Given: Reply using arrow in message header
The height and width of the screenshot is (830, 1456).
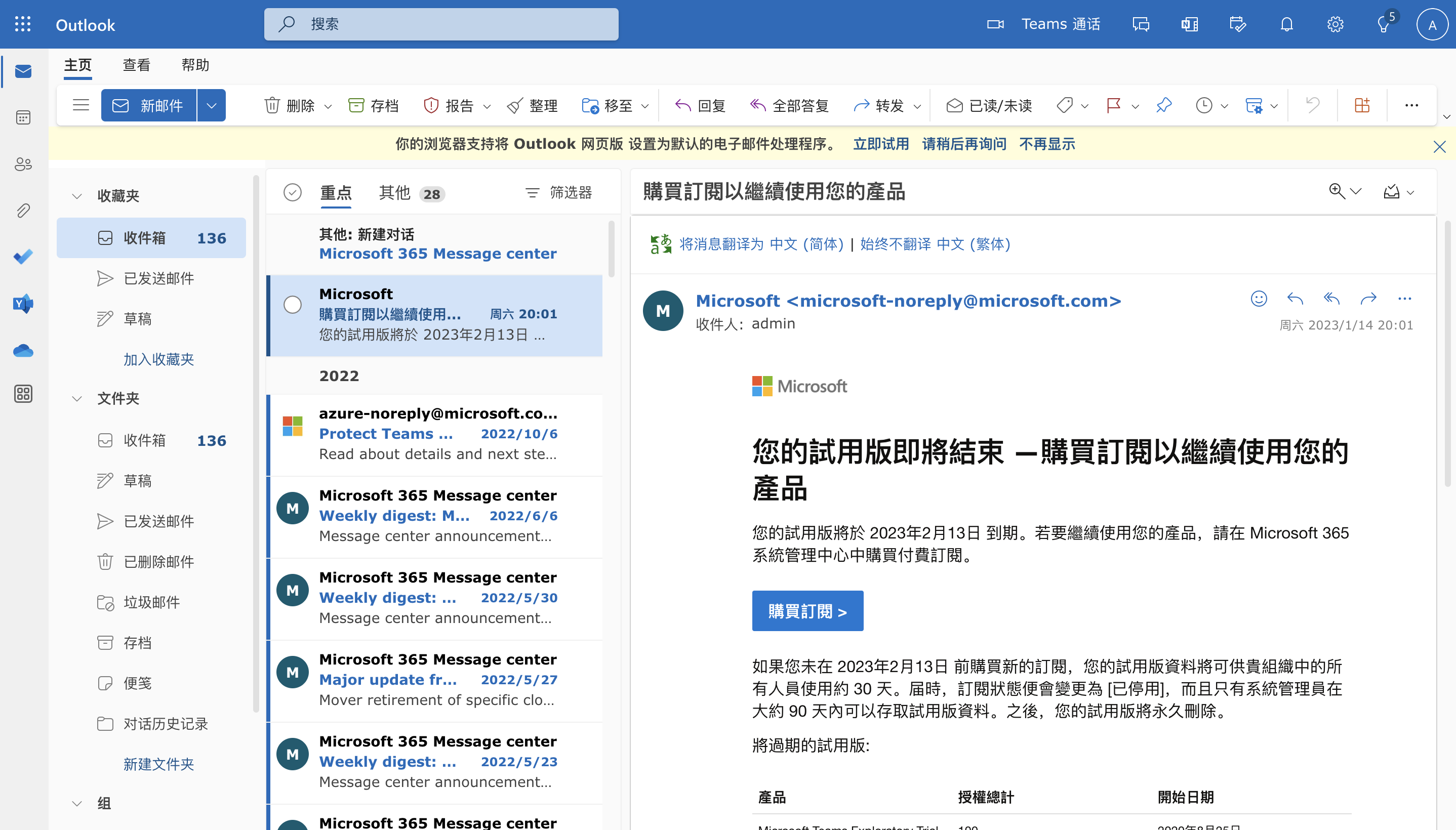Looking at the screenshot, I should pyautogui.click(x=1295, y=298).
